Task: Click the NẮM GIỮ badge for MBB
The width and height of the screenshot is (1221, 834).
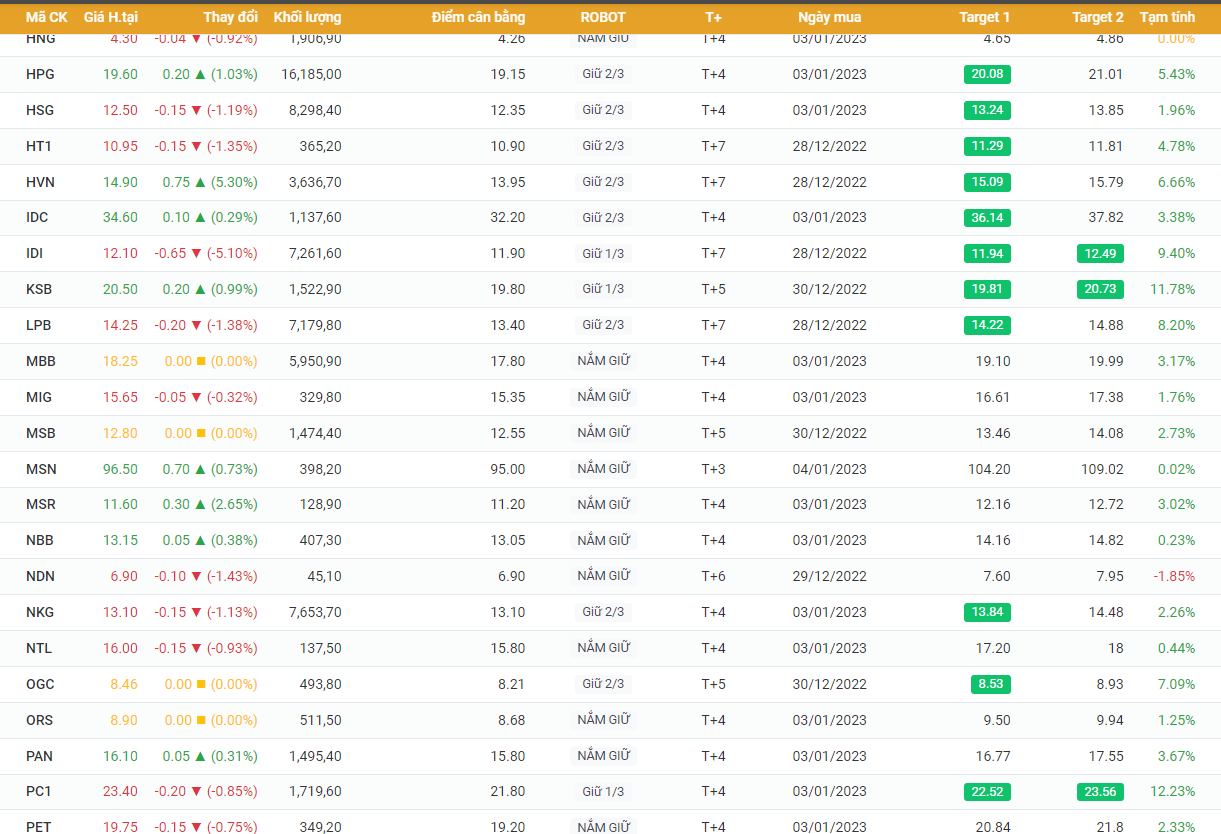Action: tap(603, 362)
